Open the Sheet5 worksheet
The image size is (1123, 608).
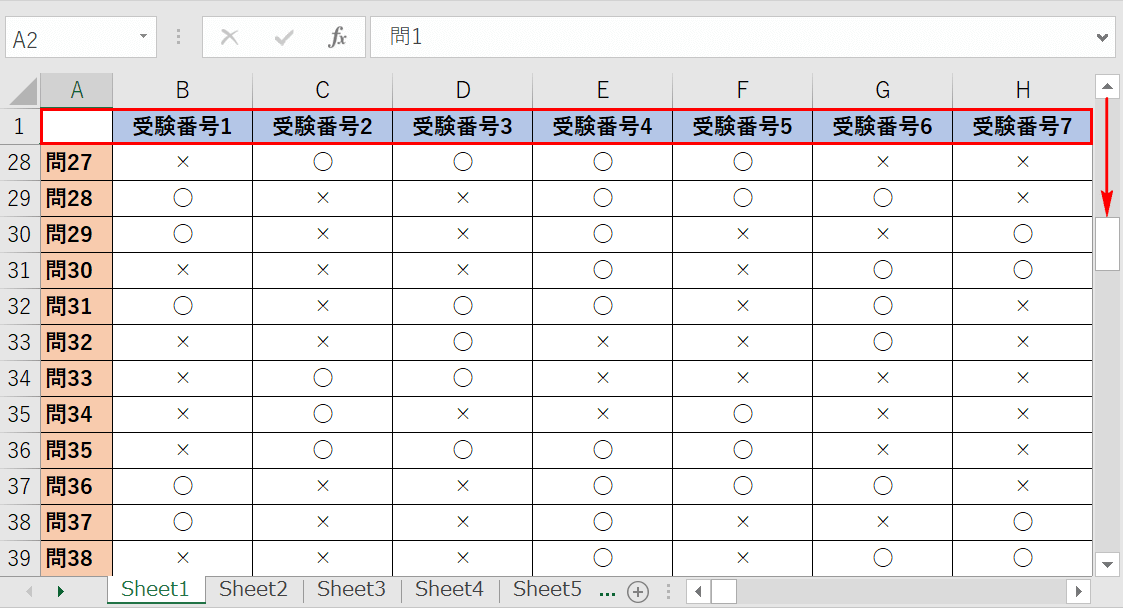coord(546,590)
